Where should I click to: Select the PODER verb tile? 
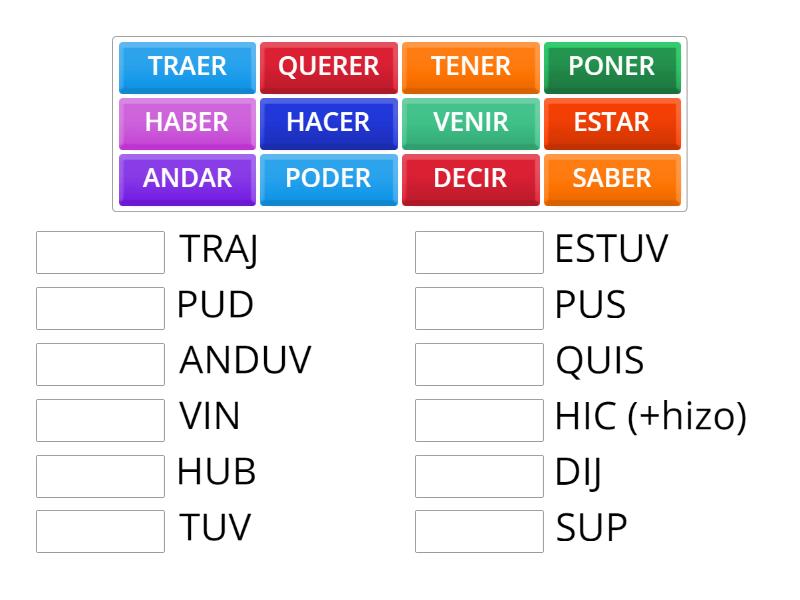coord(328,178)
